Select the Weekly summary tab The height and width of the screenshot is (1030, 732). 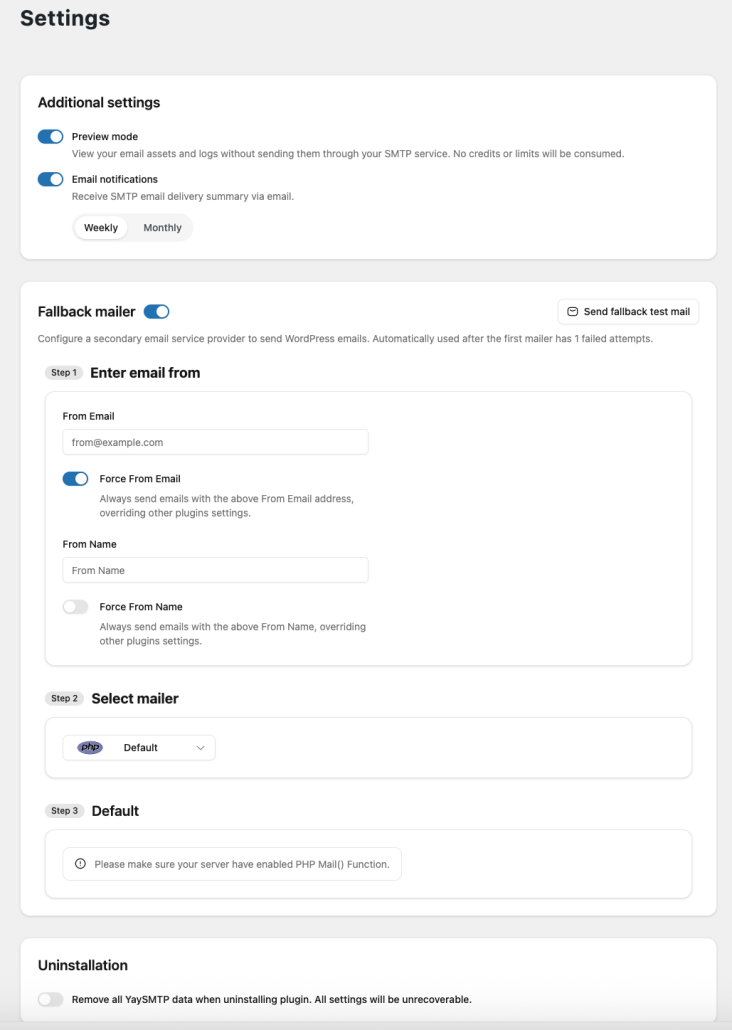coord(100,227)
